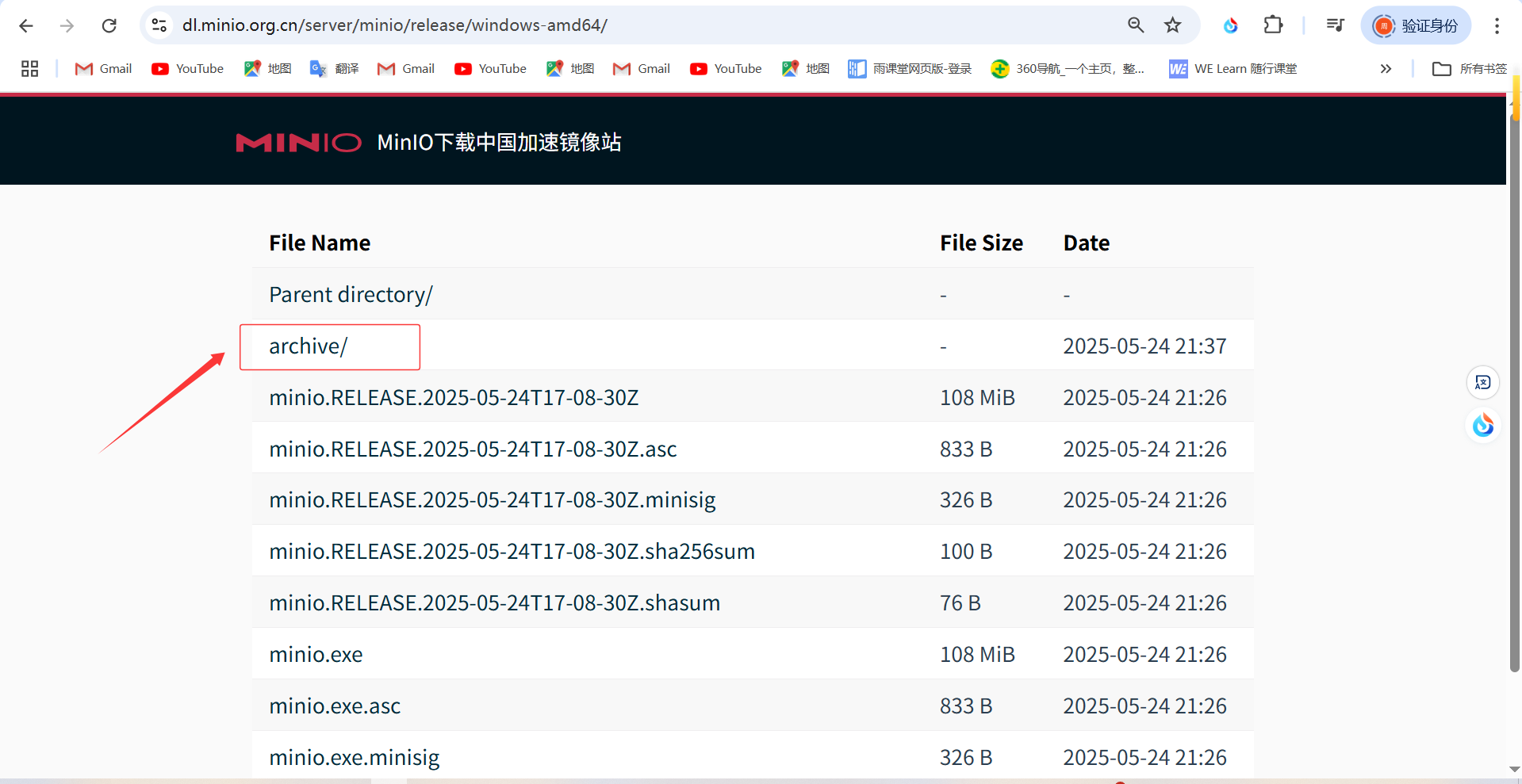Open the Extensions puzzle icon
1522x784 pixels.
1273,25
